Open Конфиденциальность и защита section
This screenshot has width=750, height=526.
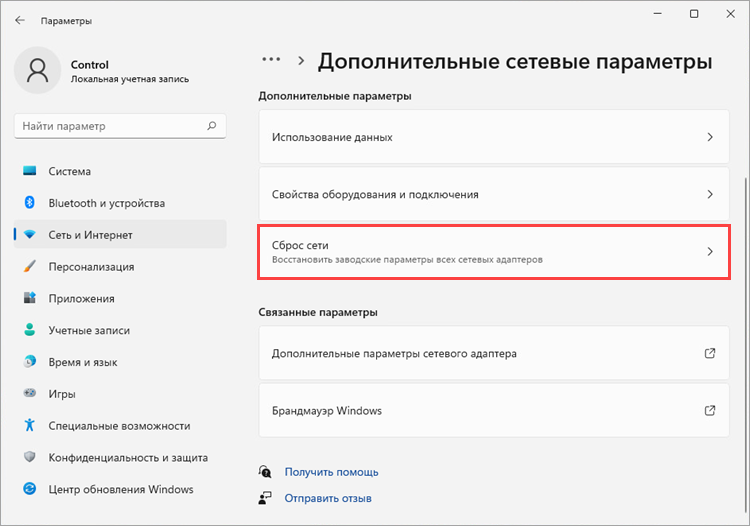pos(120,458)
